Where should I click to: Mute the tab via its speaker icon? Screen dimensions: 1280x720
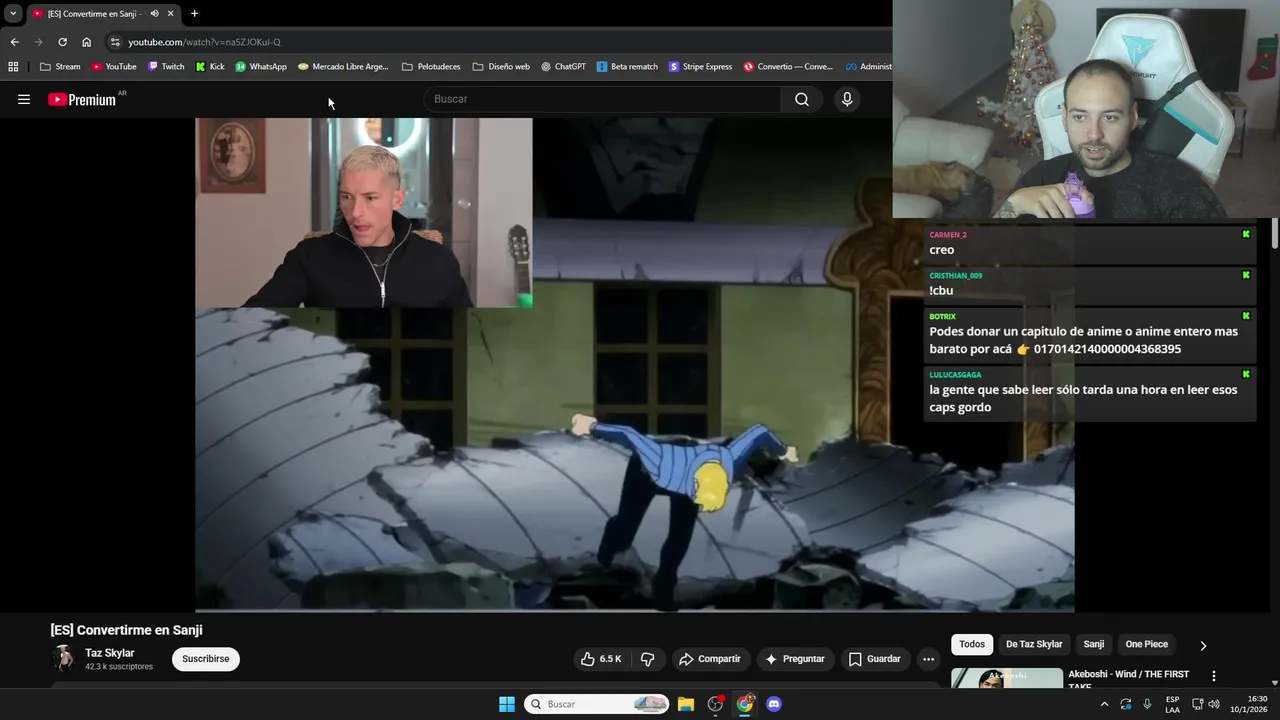(x=154, y=13)
